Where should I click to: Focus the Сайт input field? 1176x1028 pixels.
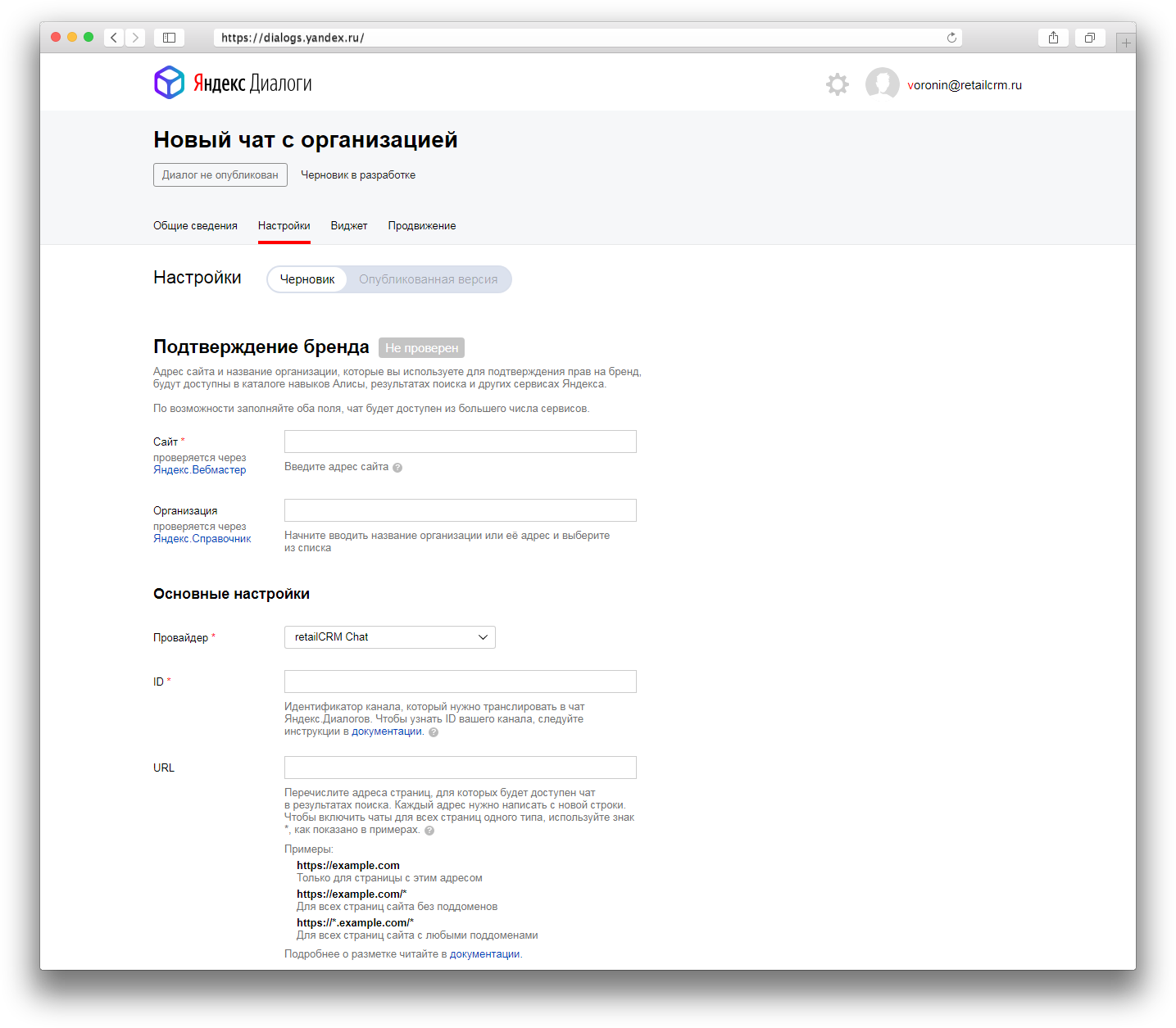click(x=461, y=442)
